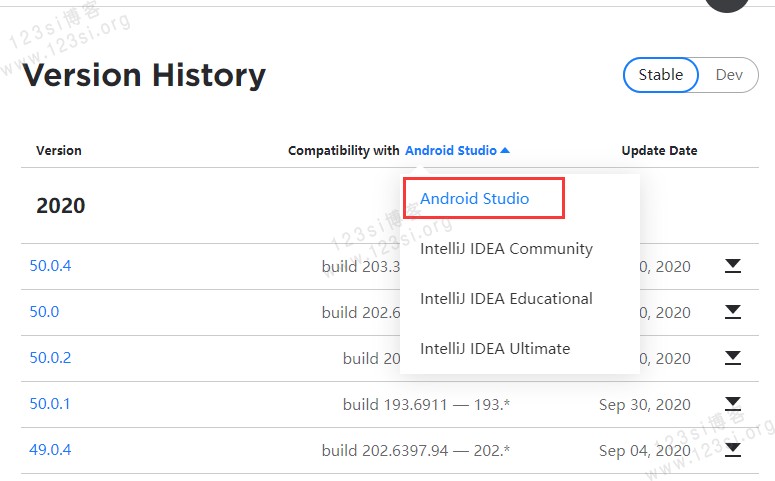Choose IntelliJ IDEA Community option
Viewport: 775px width, 481px height.
(x=506, y=248)
